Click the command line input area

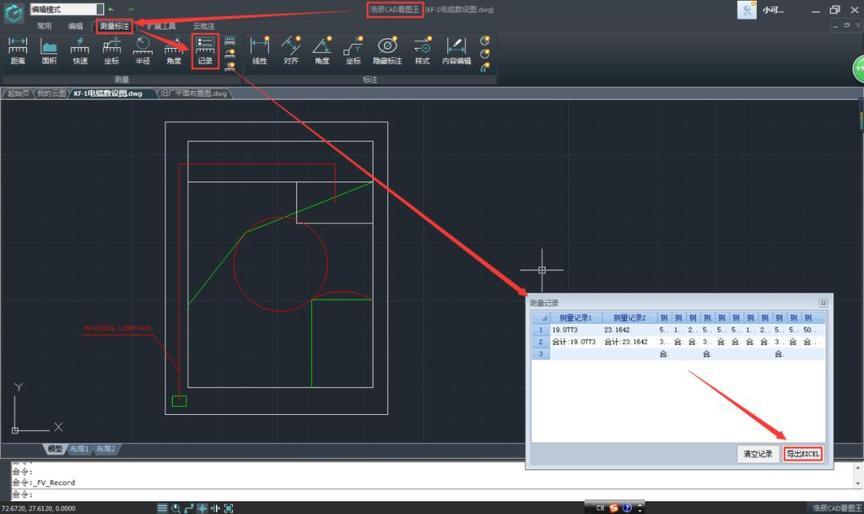(400, 494)
